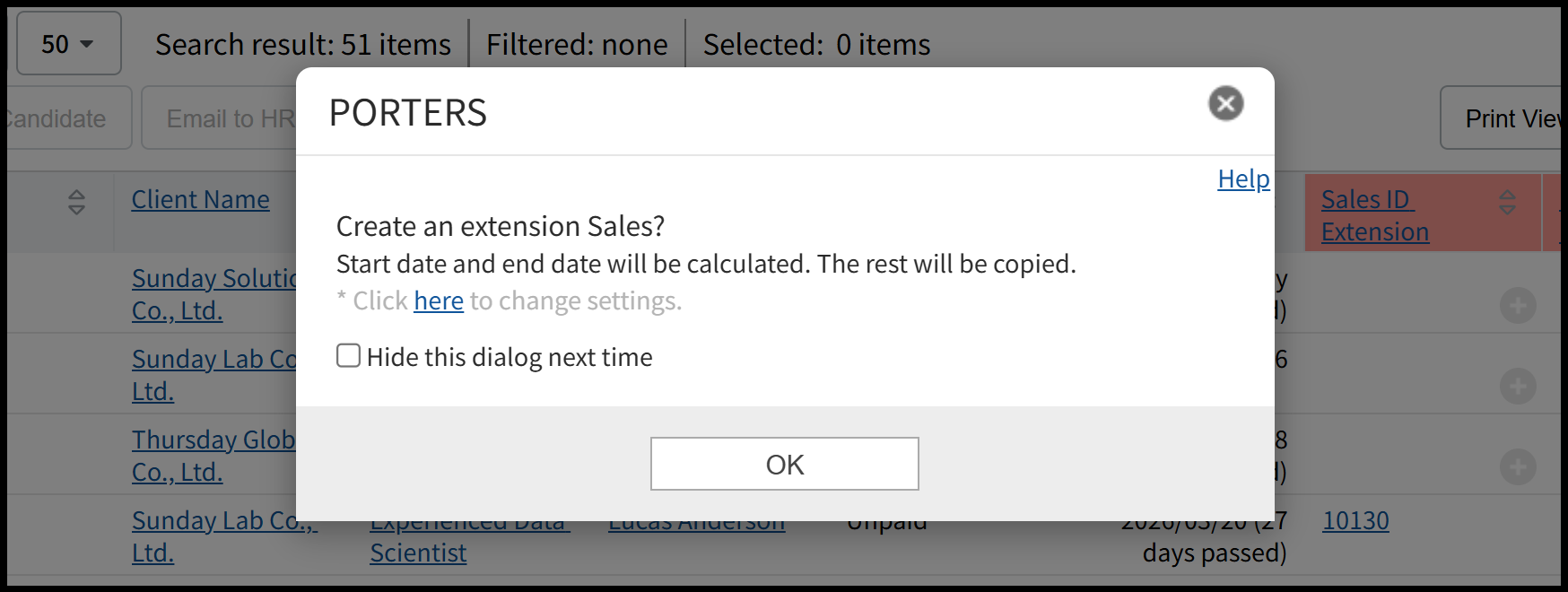This screenshot has width=1568, height=592.
Task: Click plus icon in first row's extension column
Action: pyautogui.click(x=1517, y=306)
